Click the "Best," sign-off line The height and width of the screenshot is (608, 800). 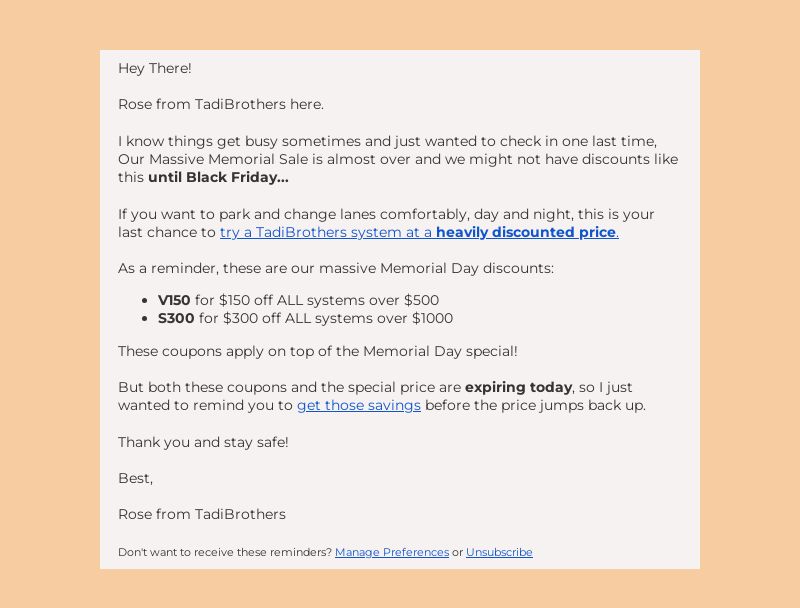click(x=135, y=478)
